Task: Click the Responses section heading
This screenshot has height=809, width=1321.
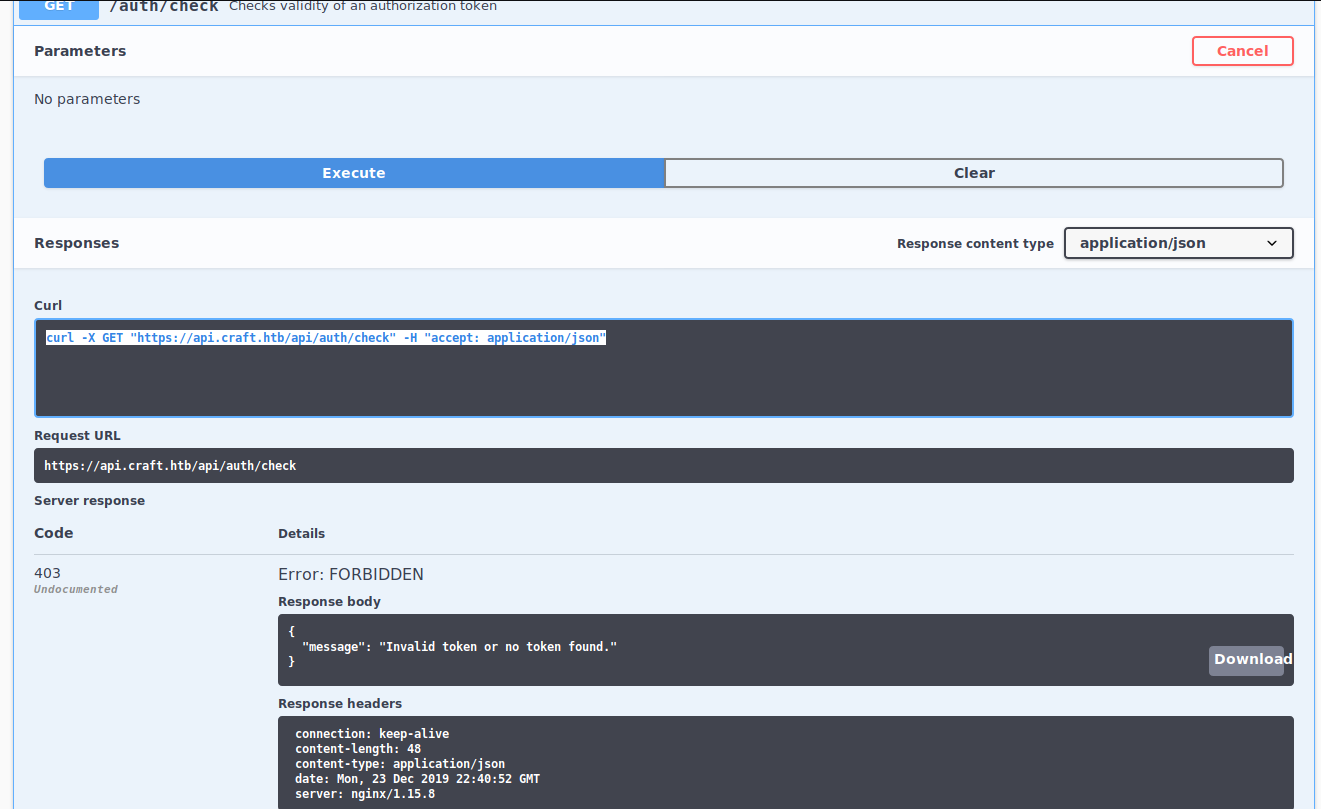Action: (76, 243)
